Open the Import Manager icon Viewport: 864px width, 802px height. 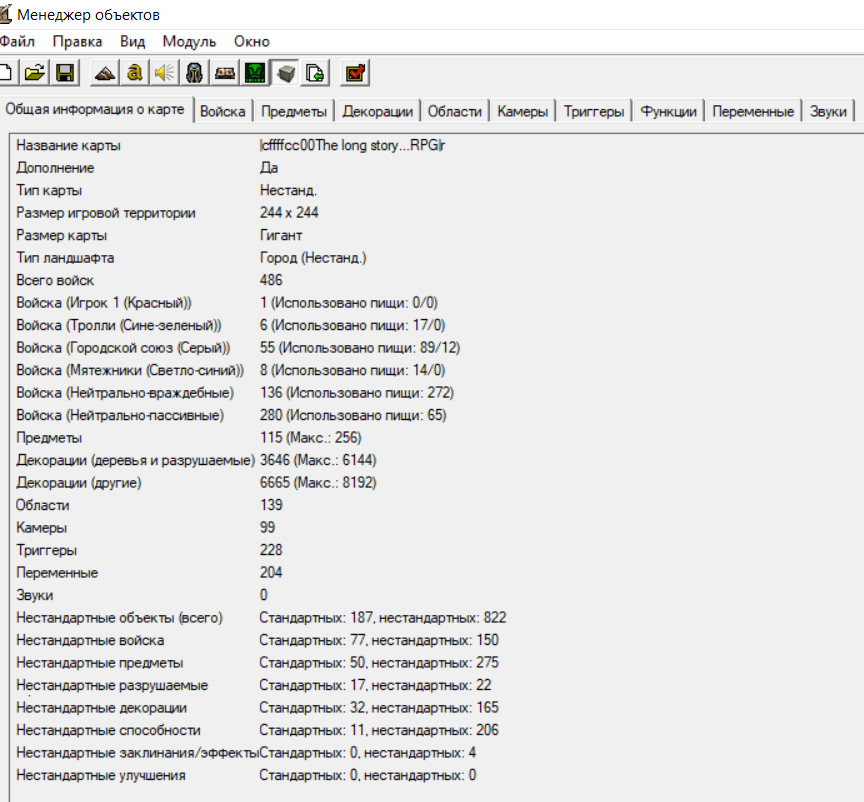(x=315, y=73)
